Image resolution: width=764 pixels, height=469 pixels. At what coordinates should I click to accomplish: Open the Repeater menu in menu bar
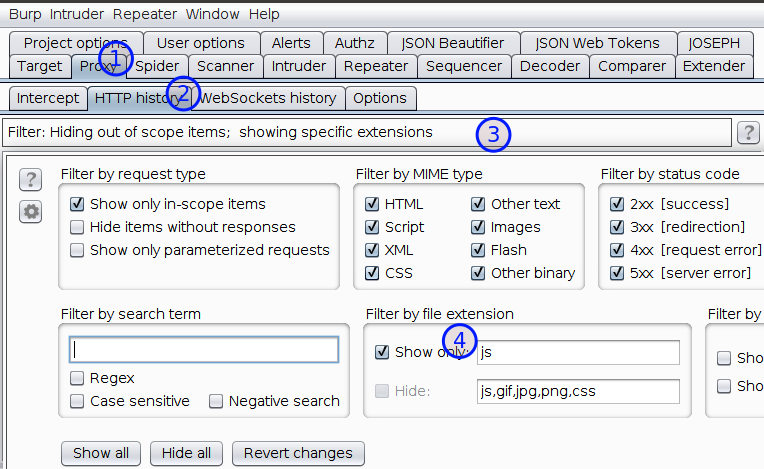(x=145, y=14)
